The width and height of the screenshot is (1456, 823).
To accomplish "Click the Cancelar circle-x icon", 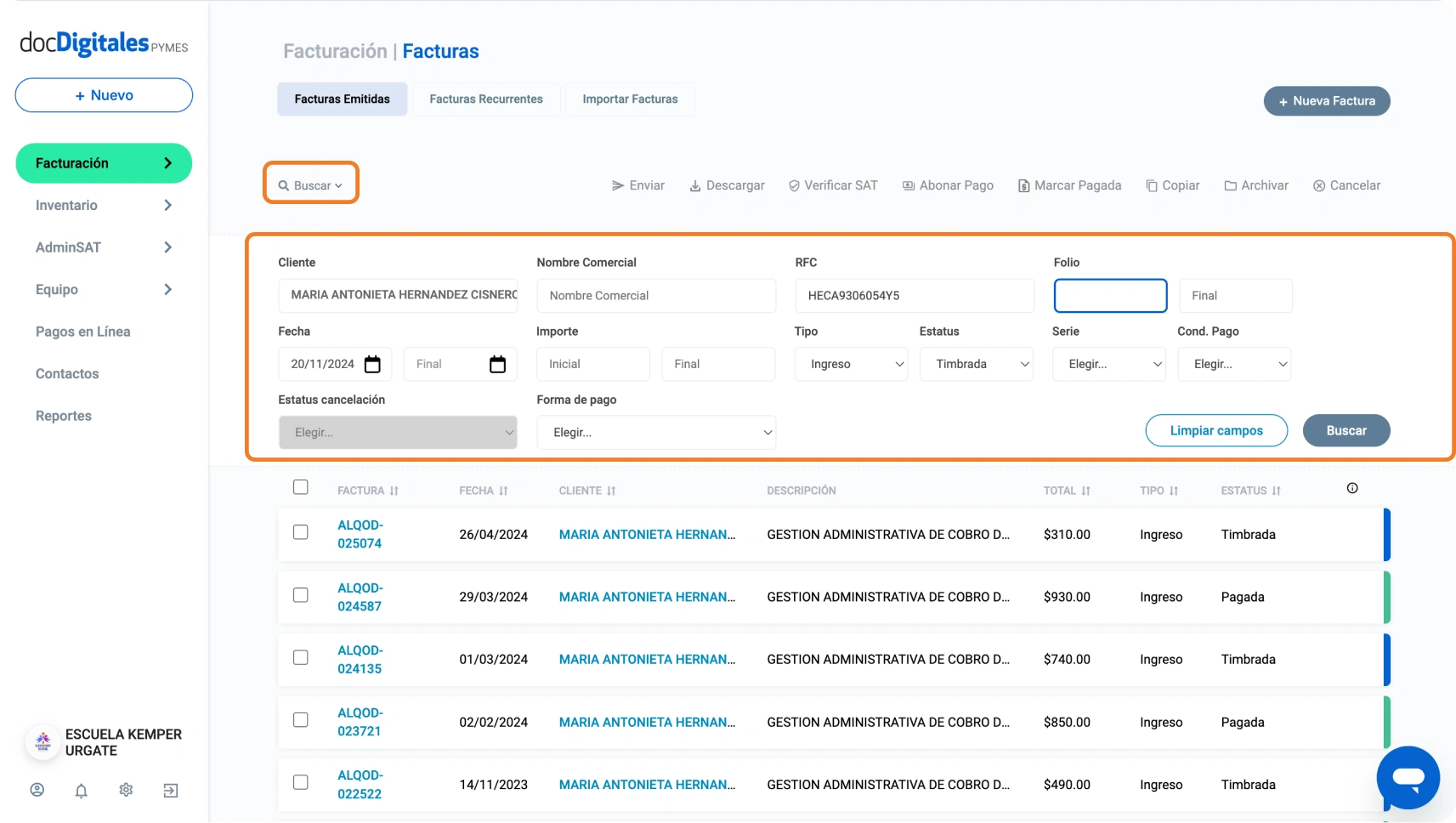I will point(1319,185).
